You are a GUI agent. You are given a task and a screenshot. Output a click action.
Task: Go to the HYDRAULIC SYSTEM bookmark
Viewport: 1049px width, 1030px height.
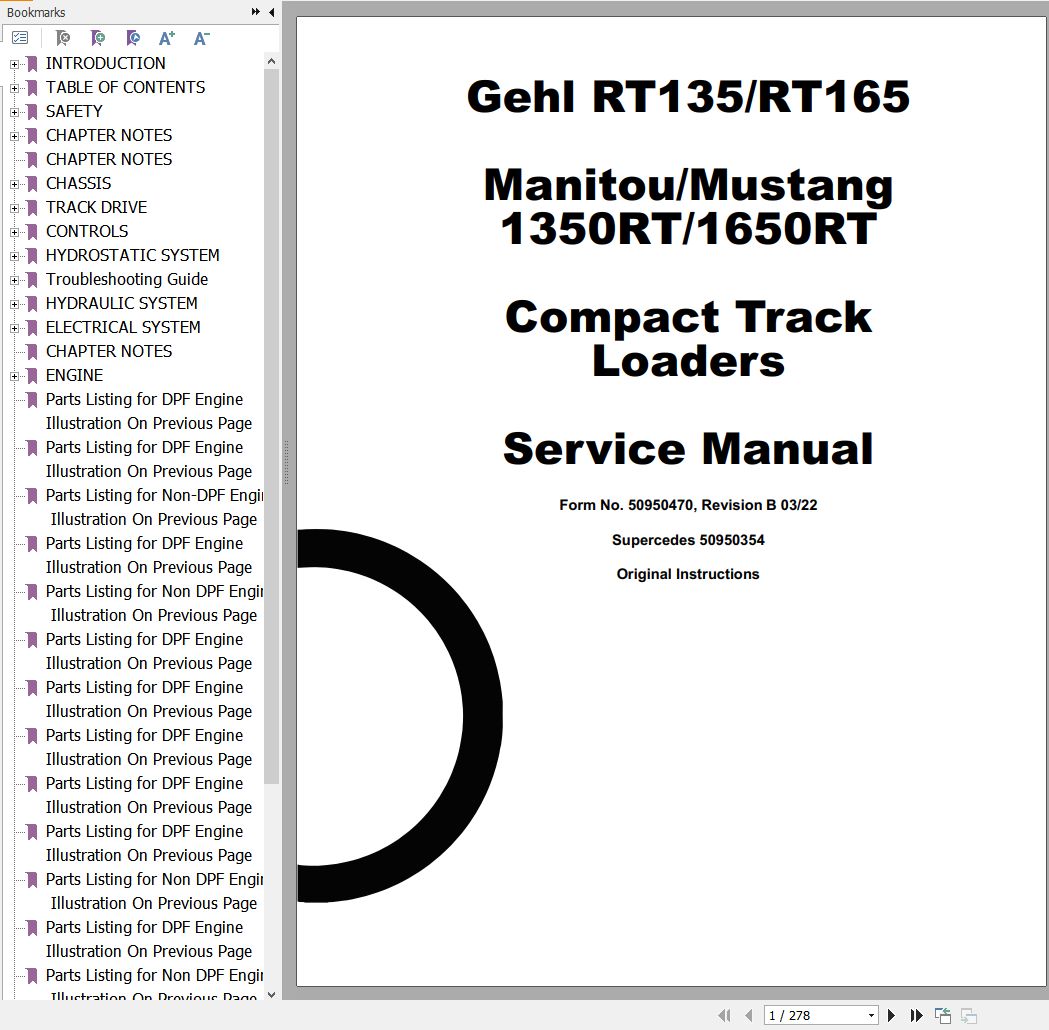click(121, 304)
